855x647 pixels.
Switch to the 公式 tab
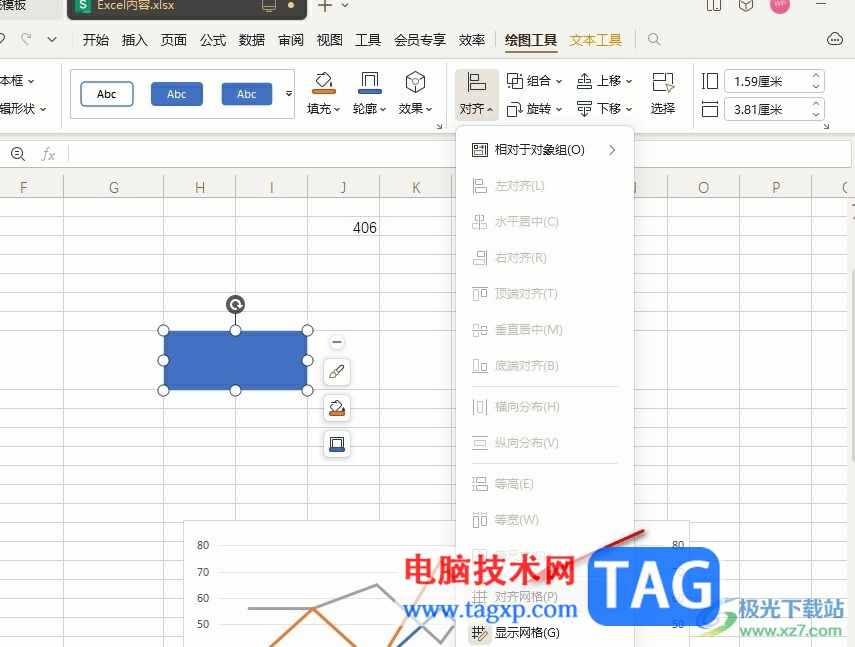213,40
